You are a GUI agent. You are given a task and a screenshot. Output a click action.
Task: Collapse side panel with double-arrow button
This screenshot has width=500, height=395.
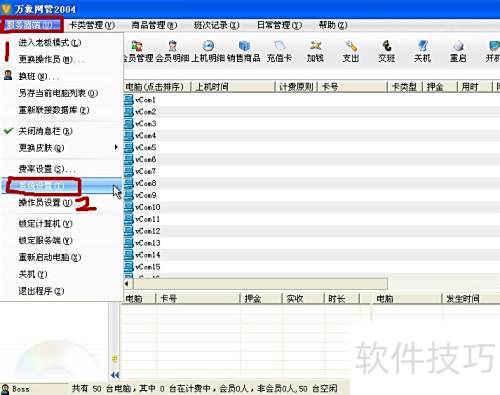[115, 375]
